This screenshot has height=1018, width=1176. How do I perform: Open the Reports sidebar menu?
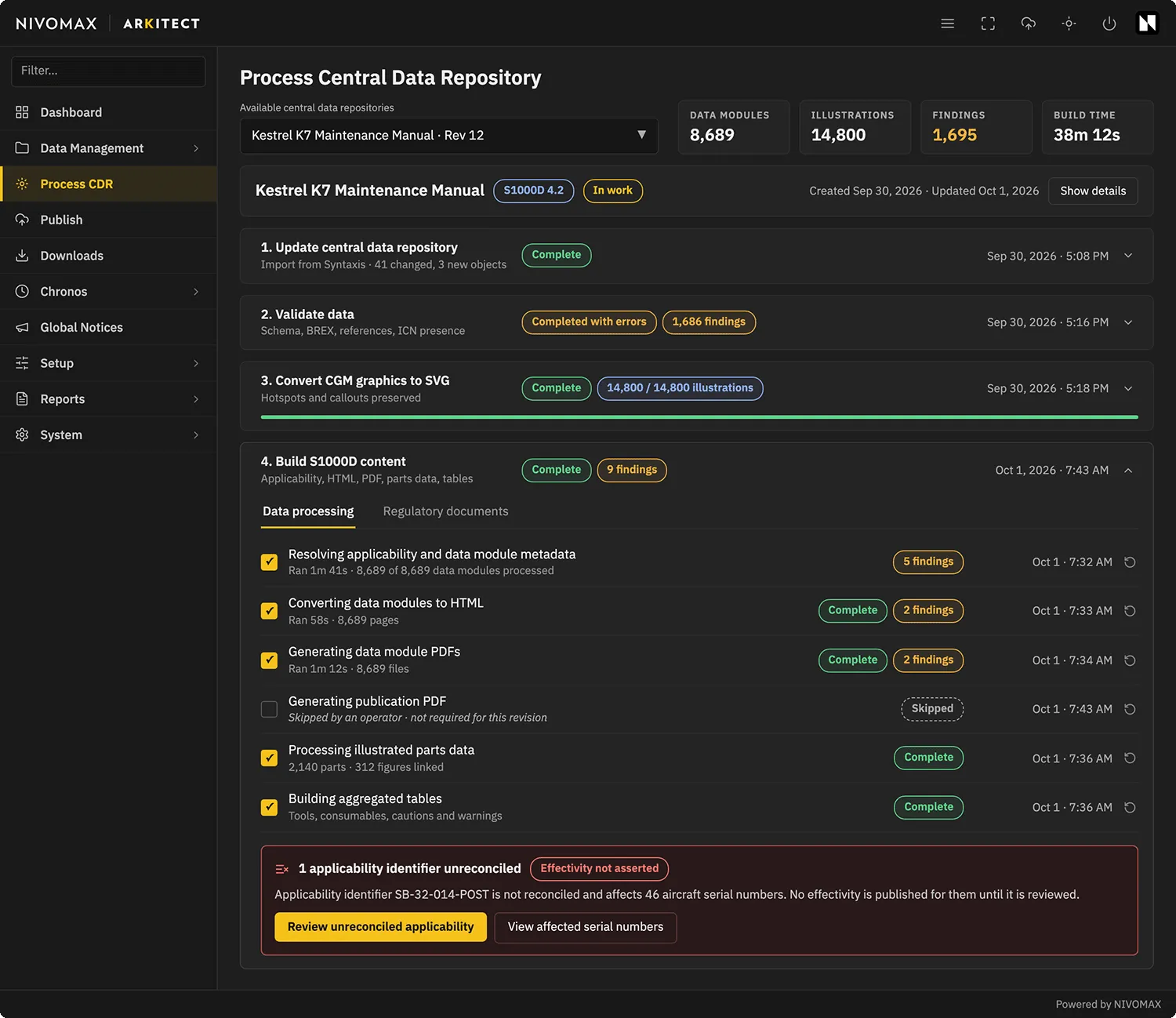click(108, 399)
